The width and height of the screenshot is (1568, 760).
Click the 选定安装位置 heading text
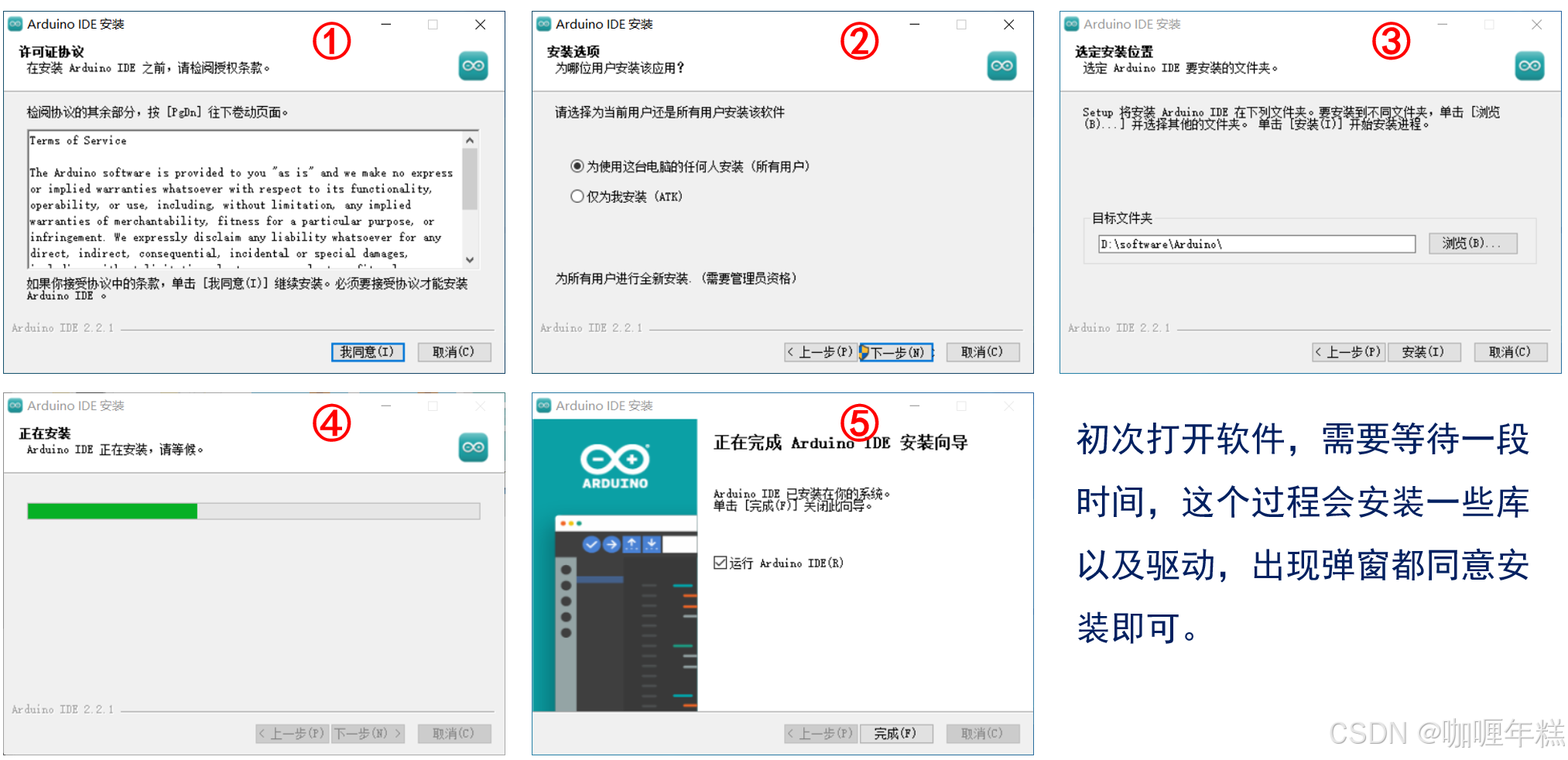[x=1114, y=52]
